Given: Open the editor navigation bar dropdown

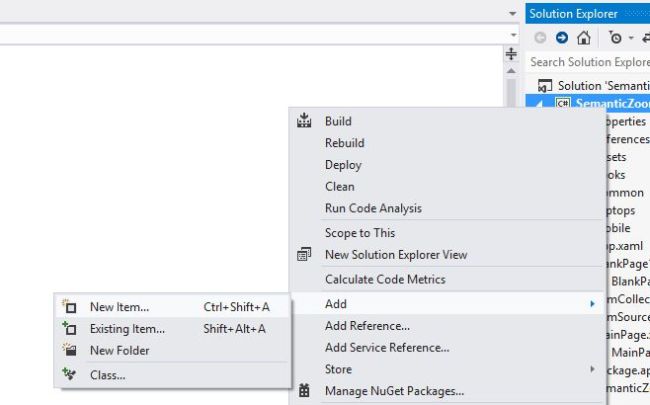Looking at the screenshot, I should point(511,35).
